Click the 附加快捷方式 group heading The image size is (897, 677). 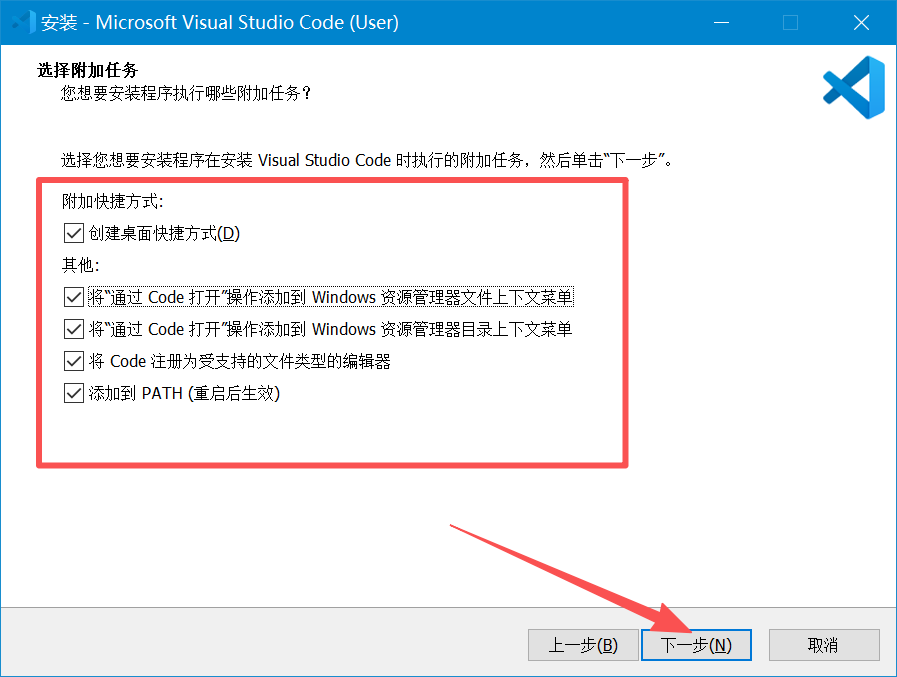[x=113, y=201]
